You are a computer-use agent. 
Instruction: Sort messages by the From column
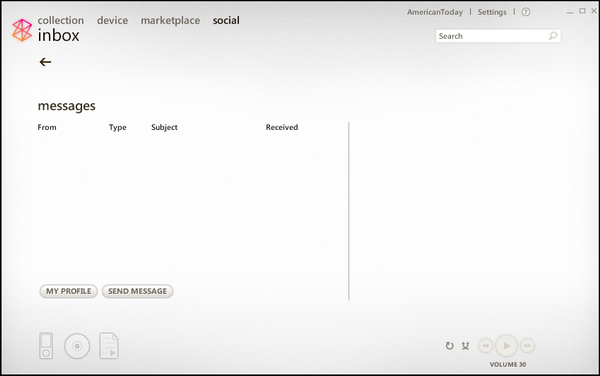[x=47, y=127]
